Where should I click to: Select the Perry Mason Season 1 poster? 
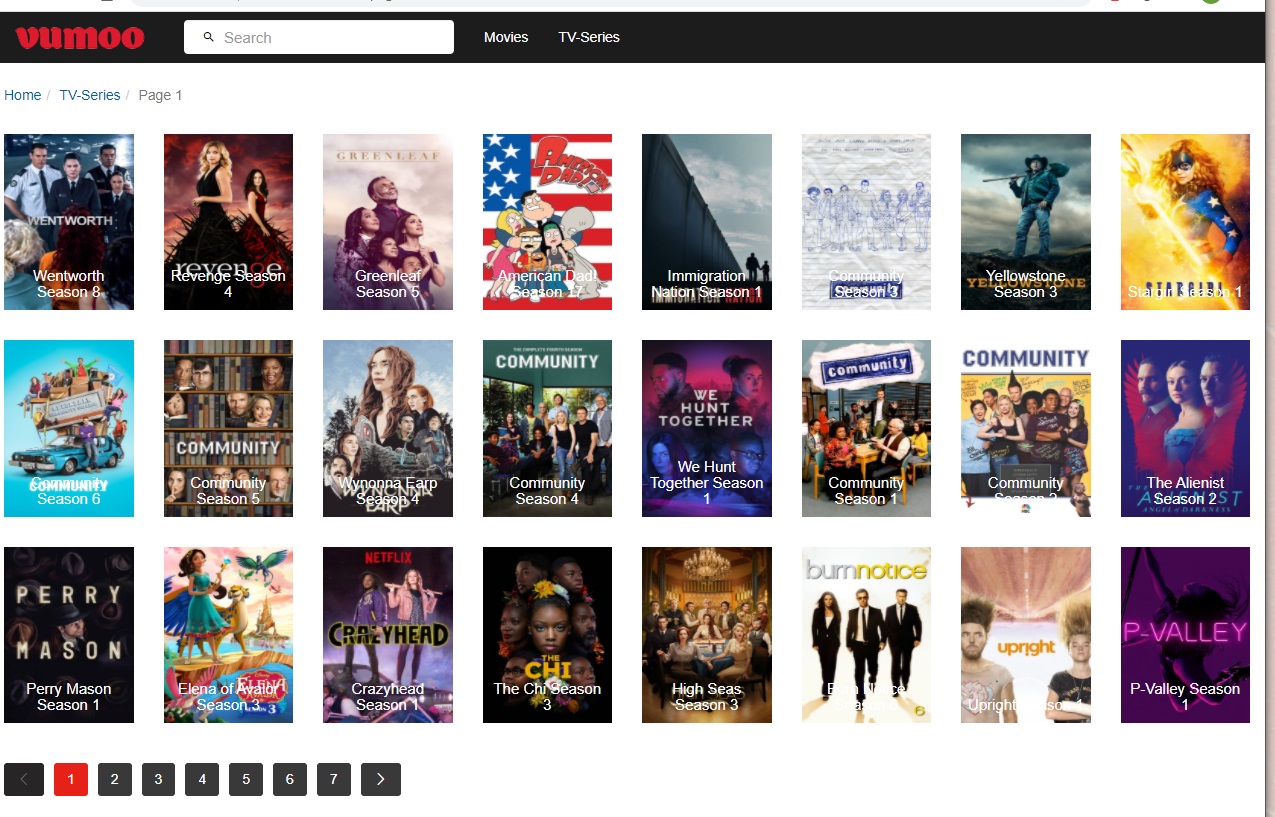[69, 635]
